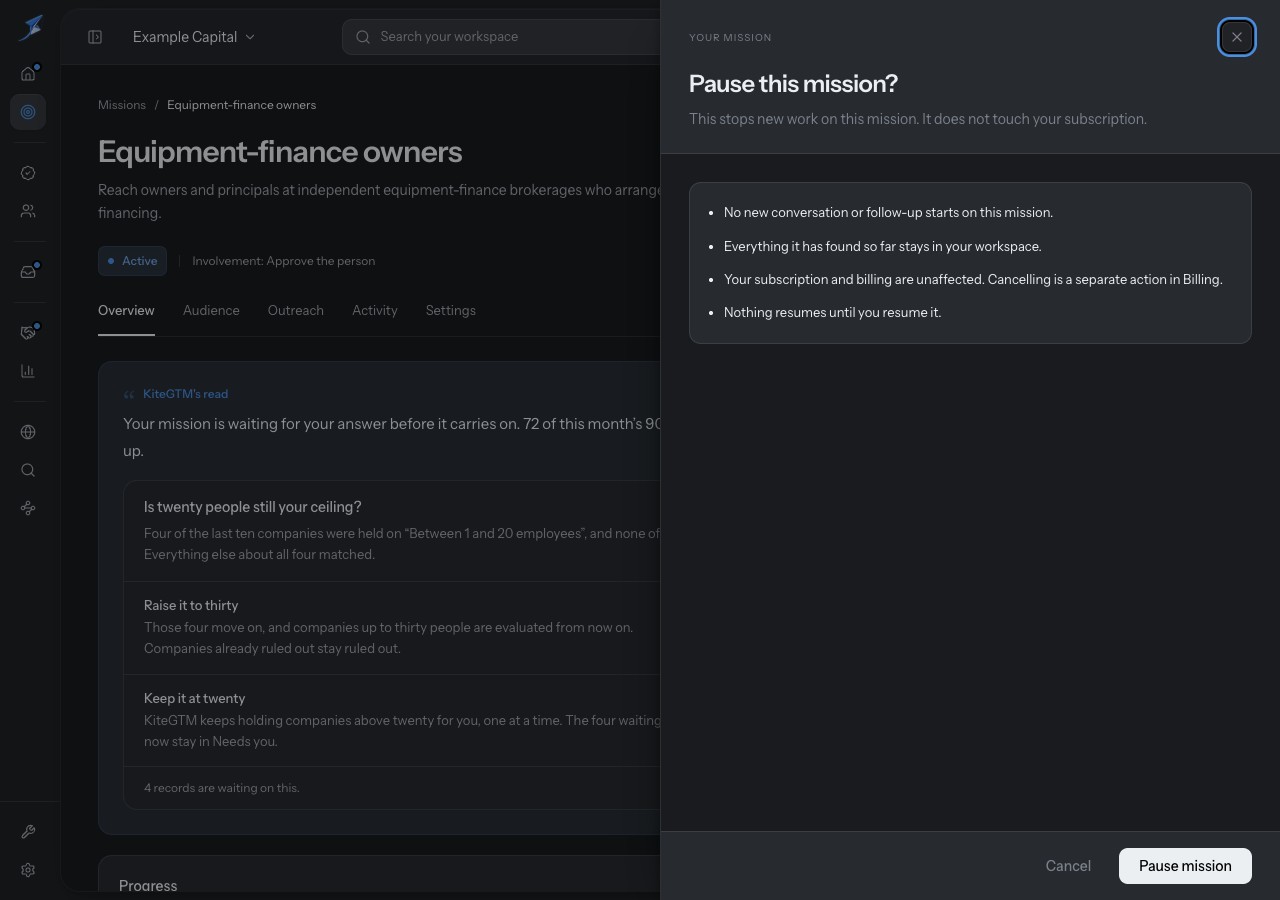Click the KiteGTM's read label
1280x900 pixels.
(x=185, y=394)
